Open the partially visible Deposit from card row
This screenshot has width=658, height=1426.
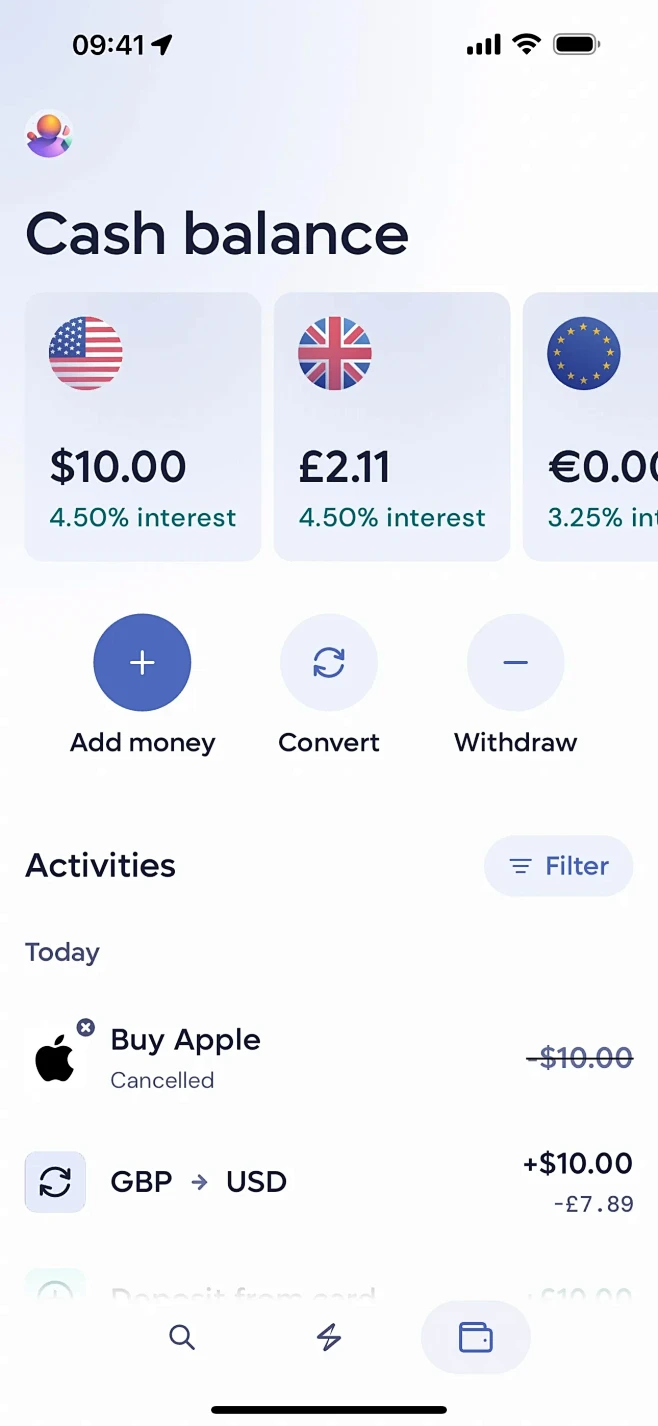(329, 1292)
